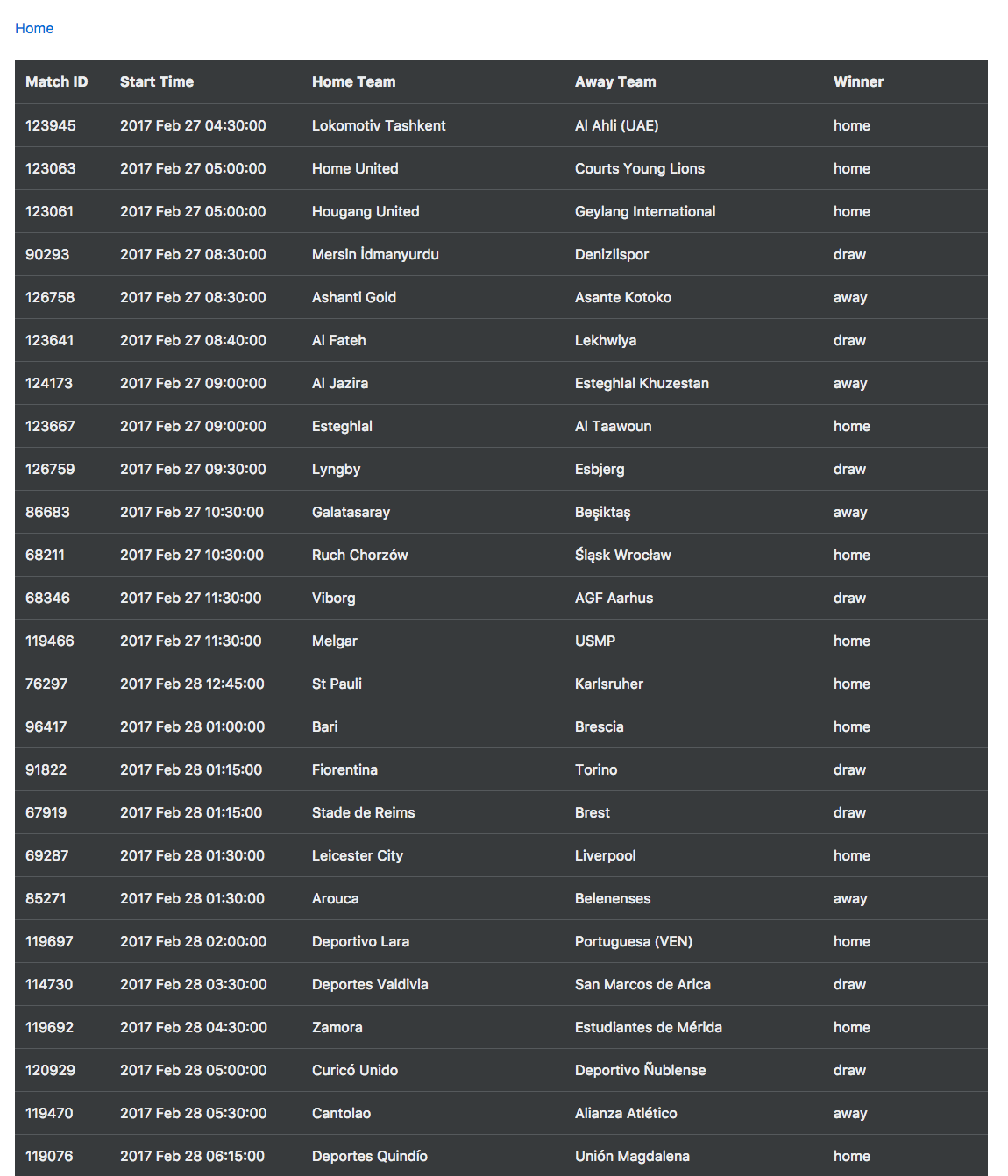Click the Start Time column header
Image resolution: width=1008 pixels, height=1176 pixels.
(x=157, y=81)
